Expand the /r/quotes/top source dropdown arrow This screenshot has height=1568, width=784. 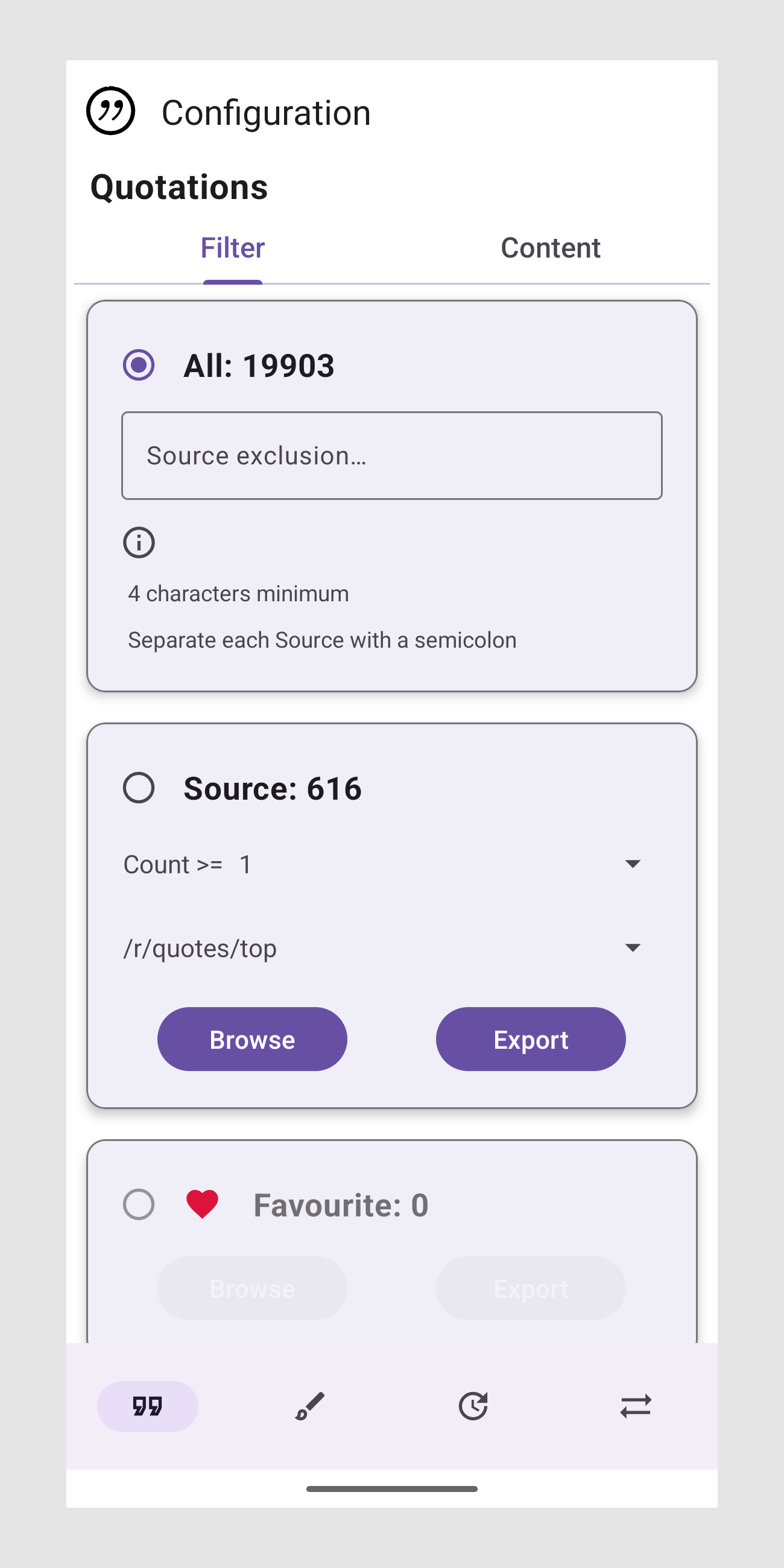tap(633, 948)
